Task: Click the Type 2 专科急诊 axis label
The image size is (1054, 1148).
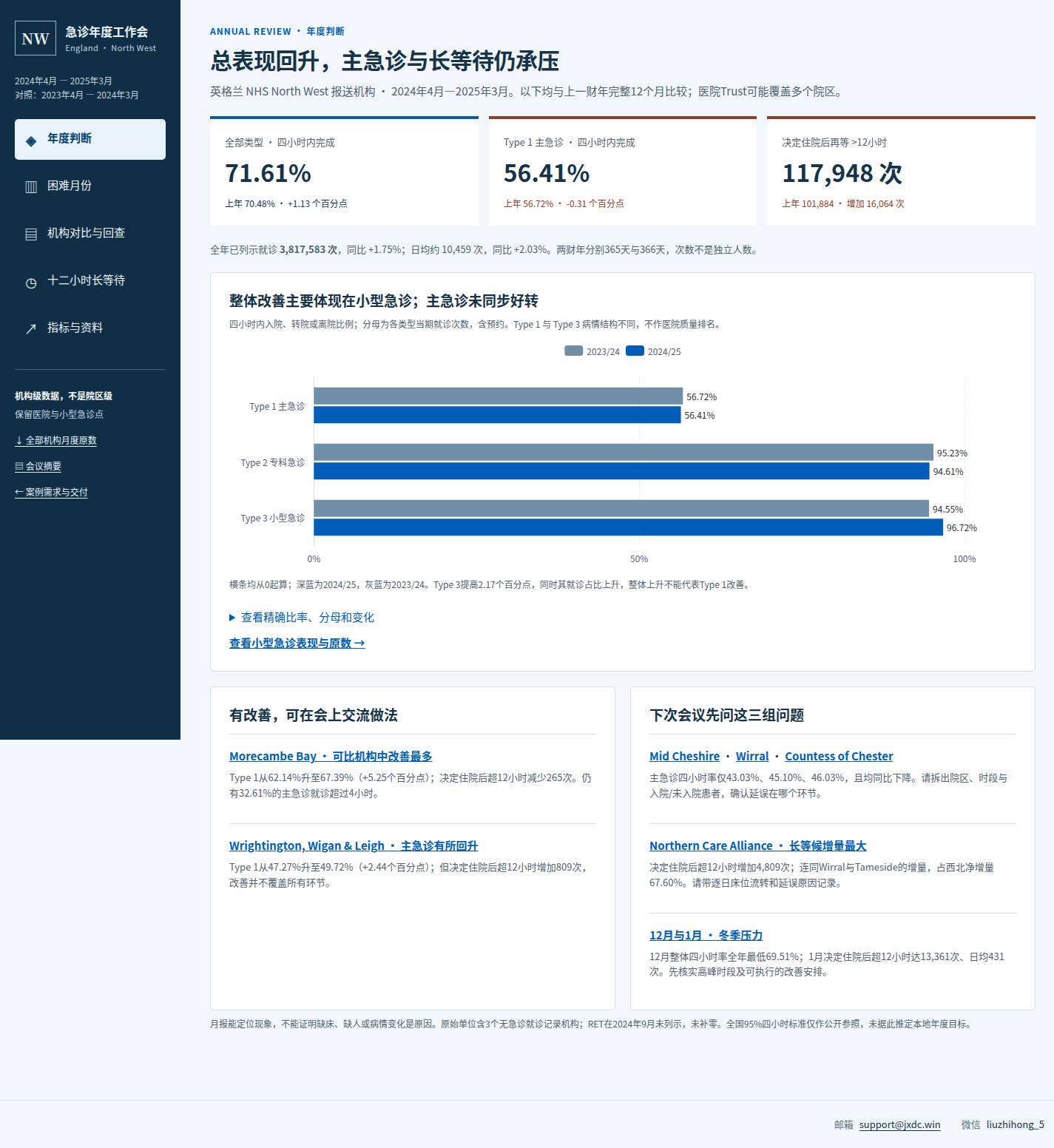Action: click(272, 462)
